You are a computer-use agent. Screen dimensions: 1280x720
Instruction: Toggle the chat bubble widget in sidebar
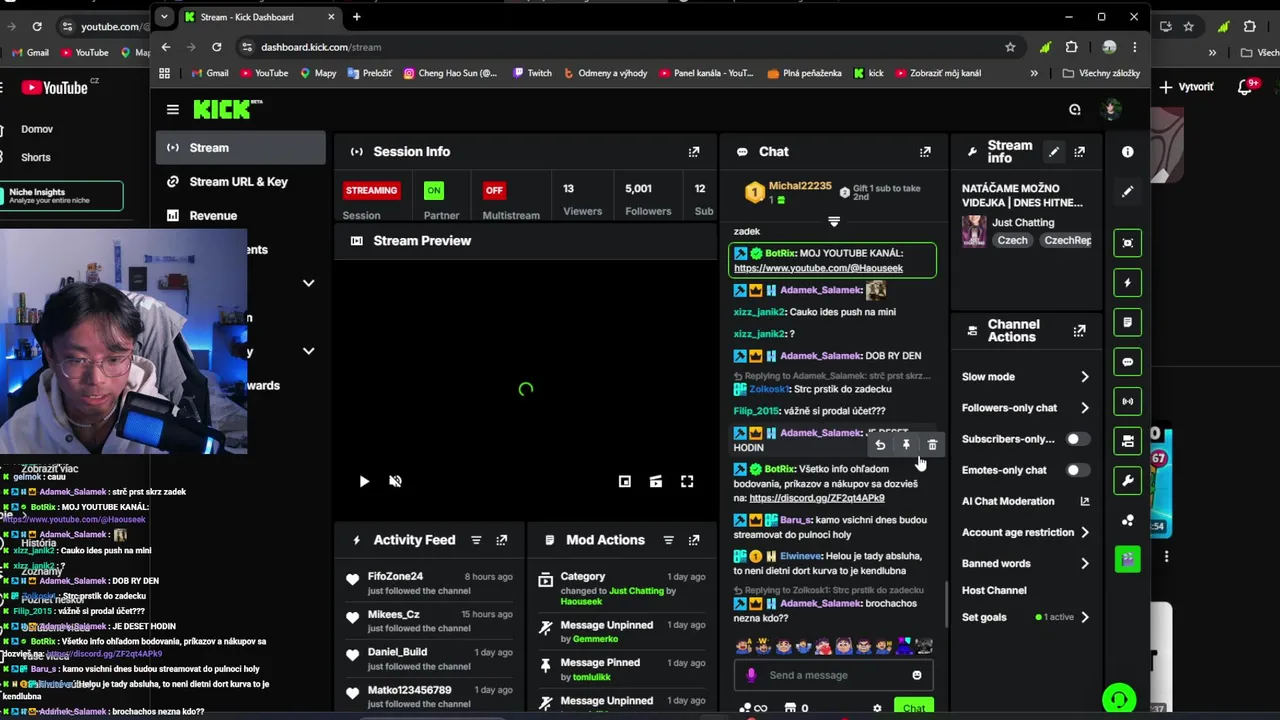point(1127,362)
